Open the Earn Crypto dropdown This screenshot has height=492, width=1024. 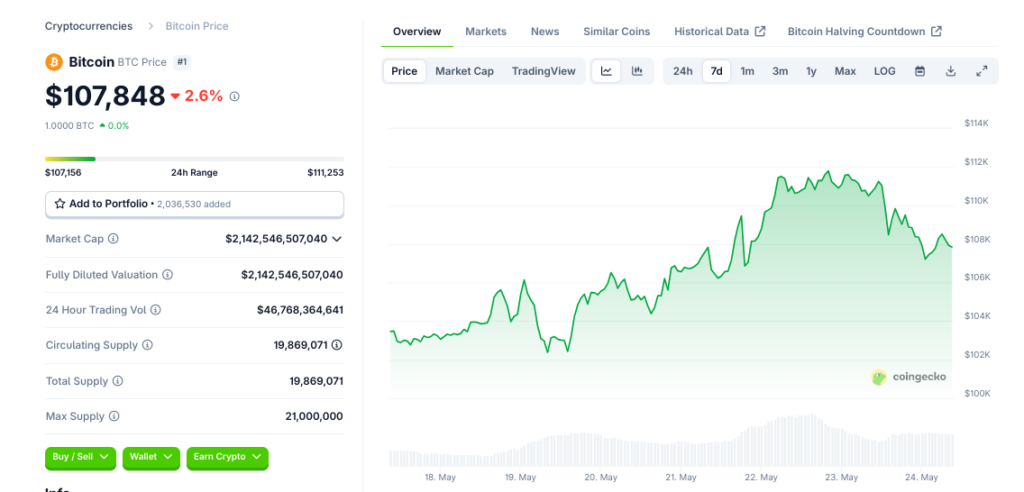(x=227, y=457)
